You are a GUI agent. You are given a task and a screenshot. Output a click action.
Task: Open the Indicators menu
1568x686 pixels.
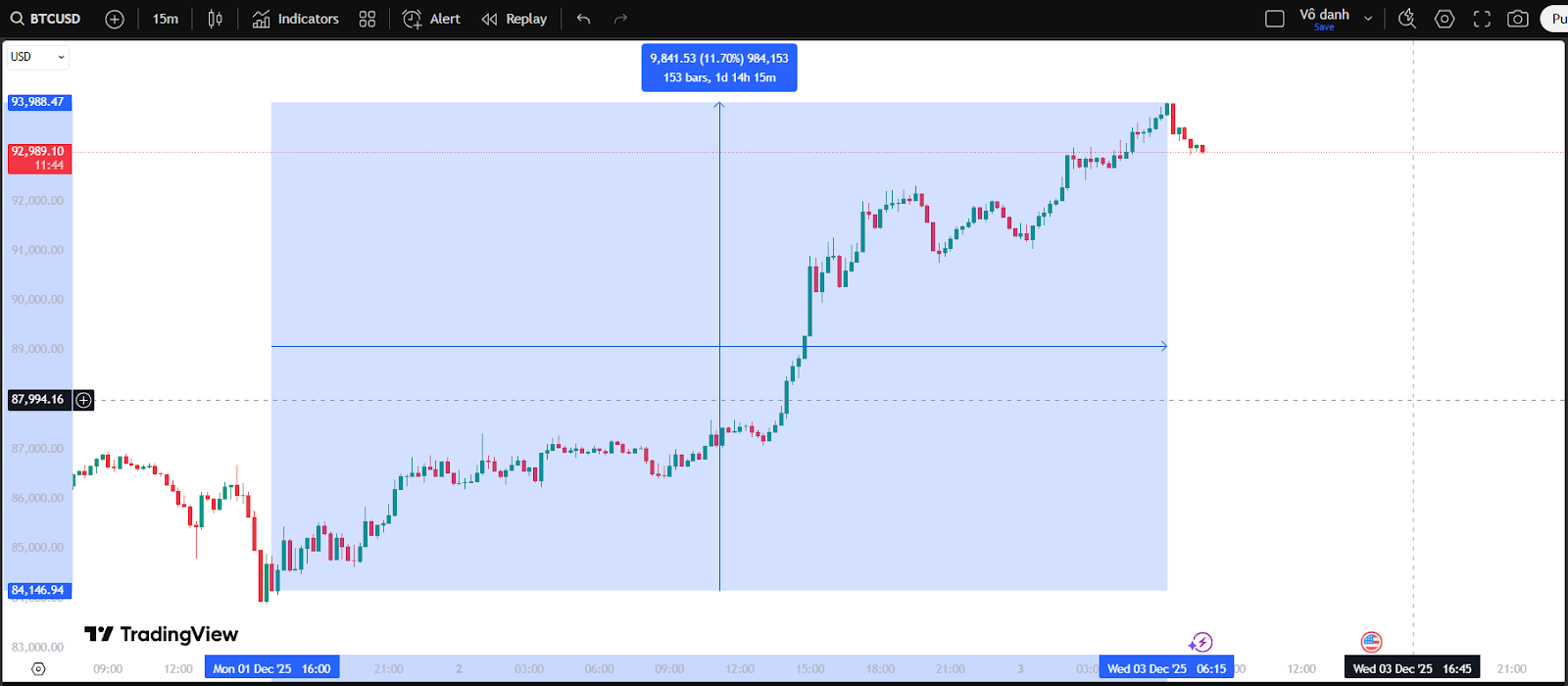pos(296,19)
